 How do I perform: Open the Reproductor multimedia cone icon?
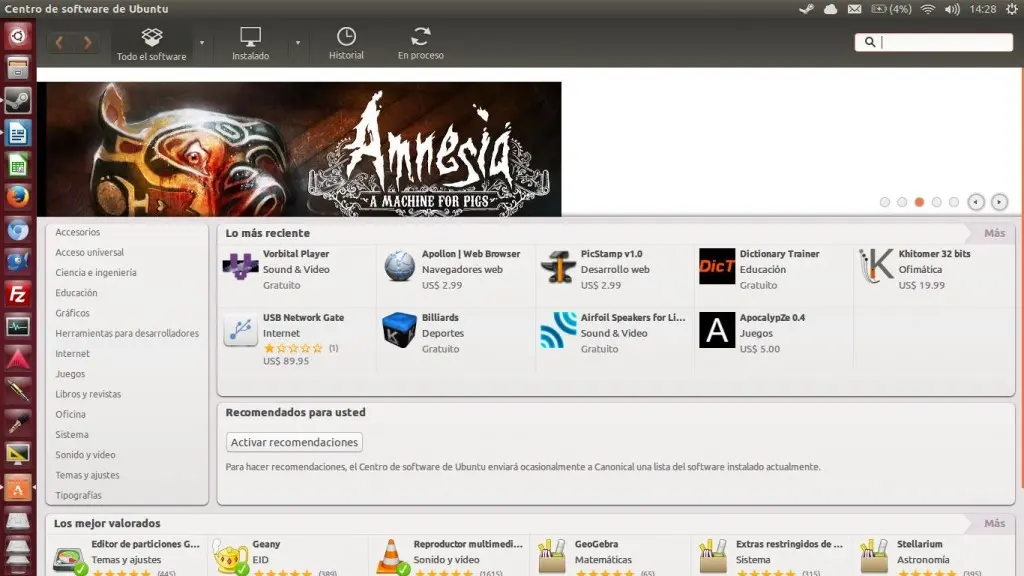(392, 558)
